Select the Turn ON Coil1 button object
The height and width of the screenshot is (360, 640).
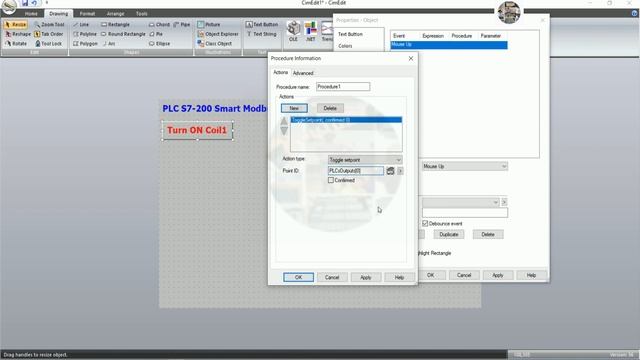197,130
